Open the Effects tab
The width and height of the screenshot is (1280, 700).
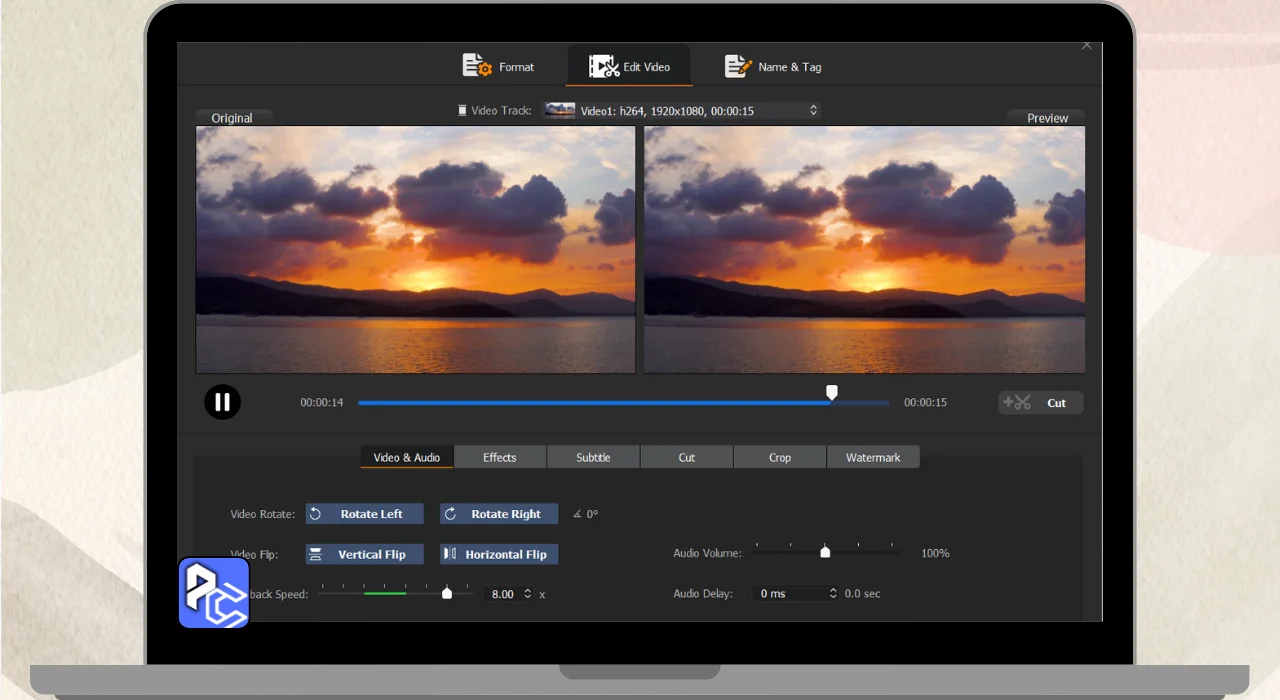coord(500,457)
